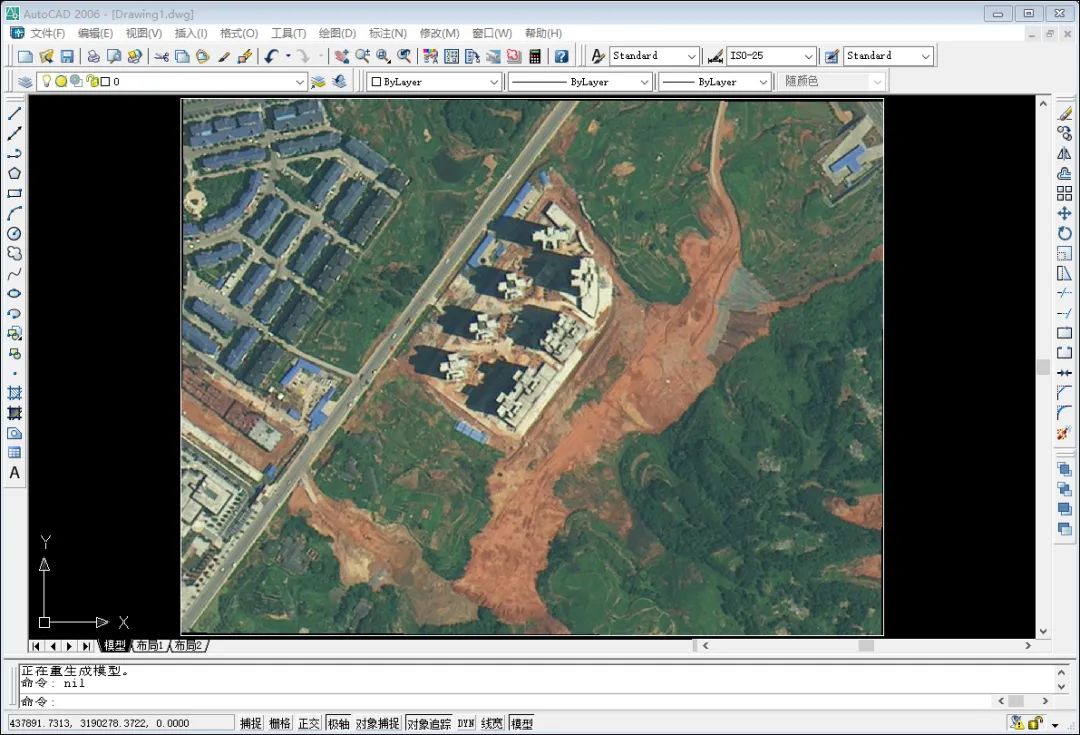This screenshot has width=1080, height=735.
Task: Select the Revision Cloud tool
Action: click(14, 253)
